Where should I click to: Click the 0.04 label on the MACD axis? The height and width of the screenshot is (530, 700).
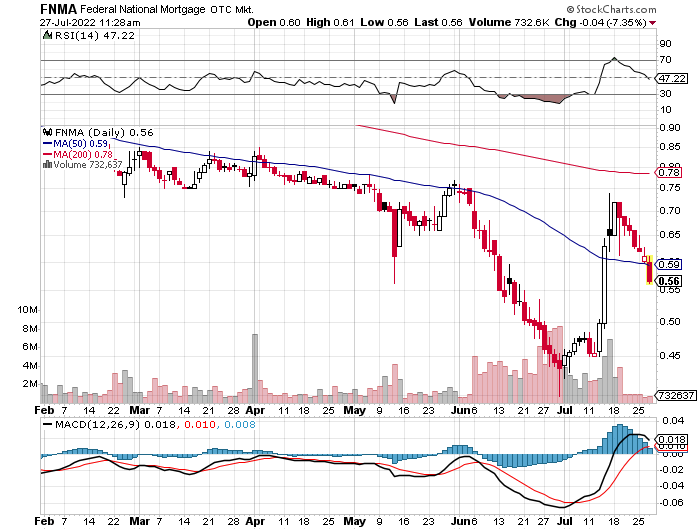(x=673, y=420)
